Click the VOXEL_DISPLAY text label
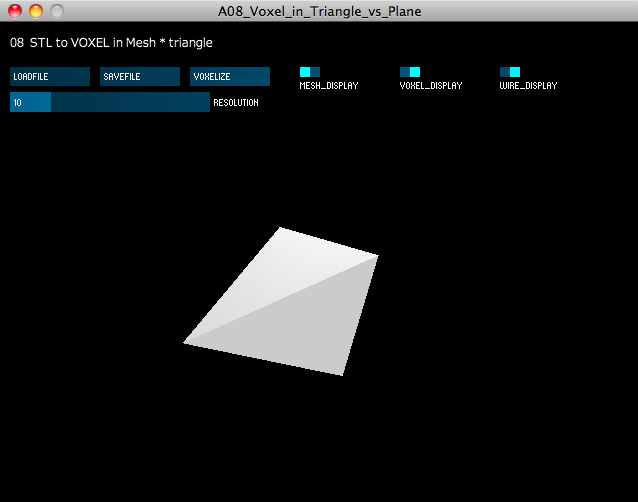 tap(430, 86)
